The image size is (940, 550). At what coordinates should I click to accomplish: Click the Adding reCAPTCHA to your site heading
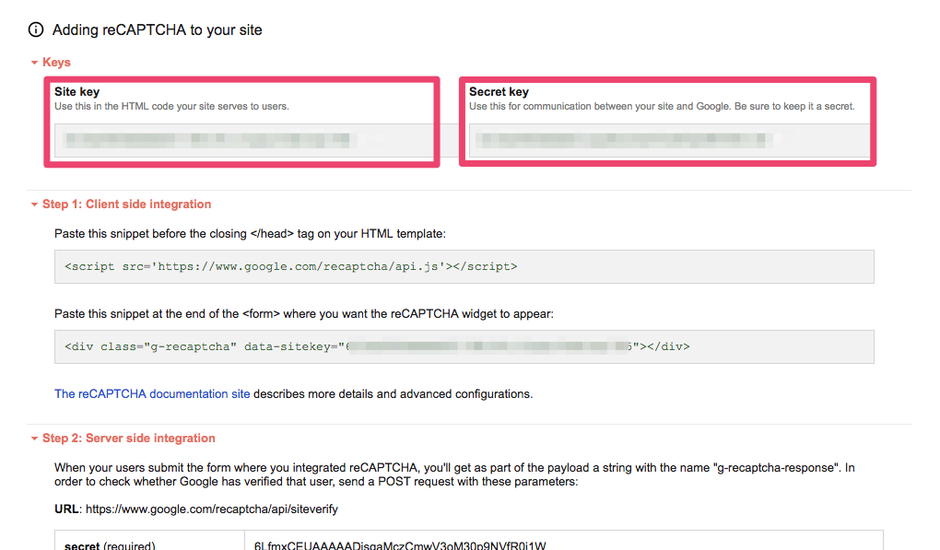coord(157,30)
